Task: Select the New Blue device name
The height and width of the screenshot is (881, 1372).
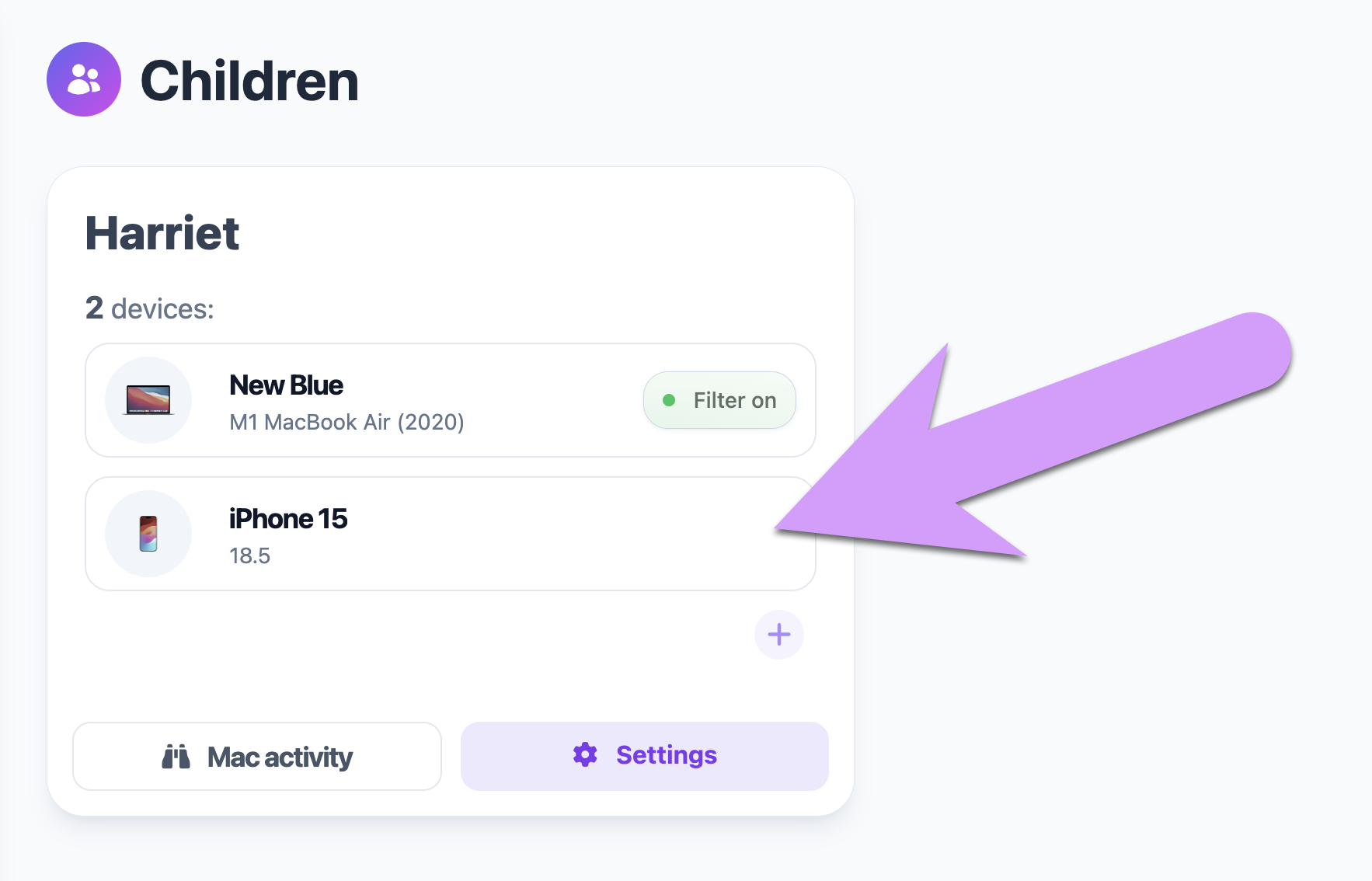Action: pos(286,385)
